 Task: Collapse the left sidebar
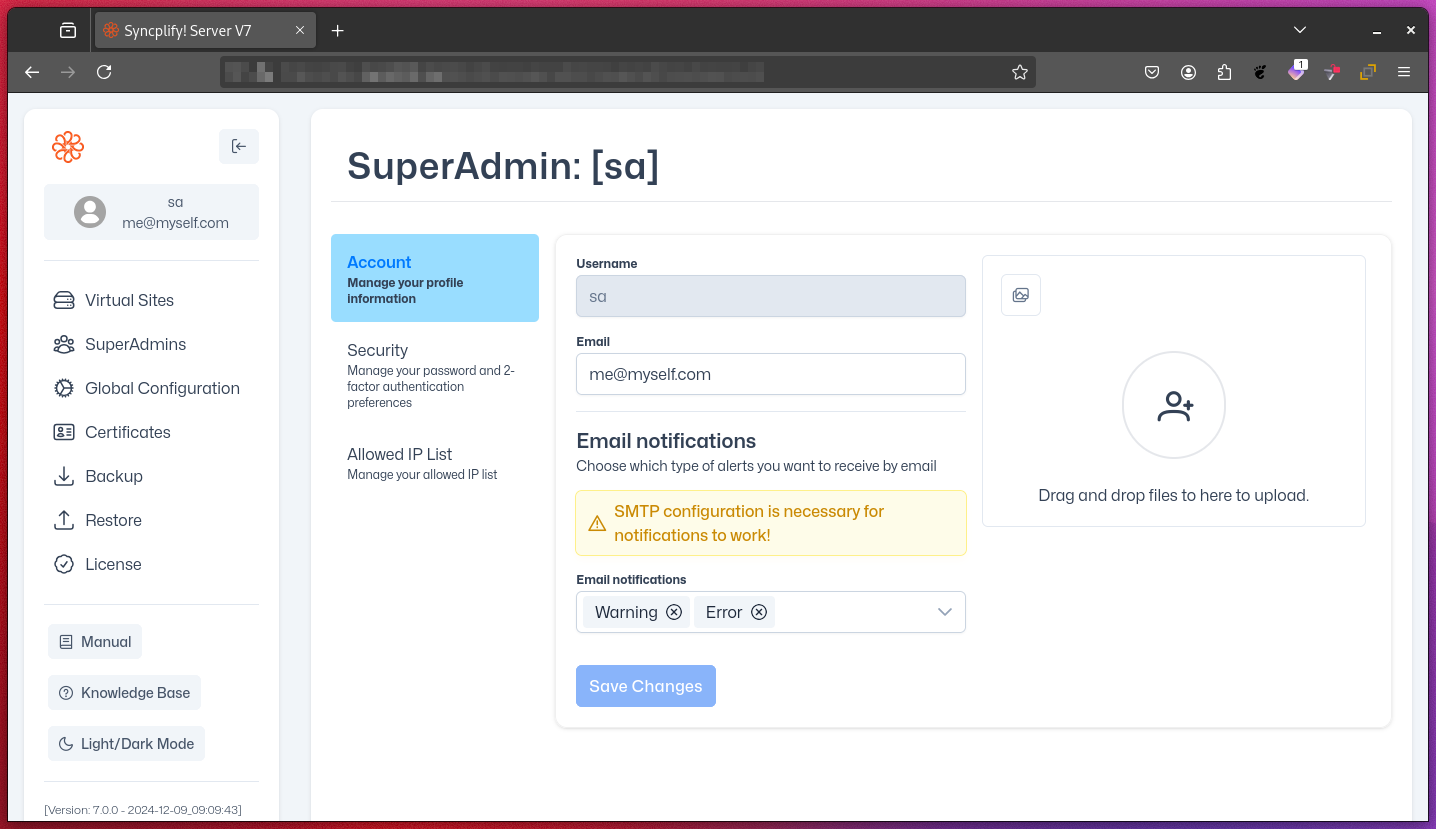click(x=239, y=146)
